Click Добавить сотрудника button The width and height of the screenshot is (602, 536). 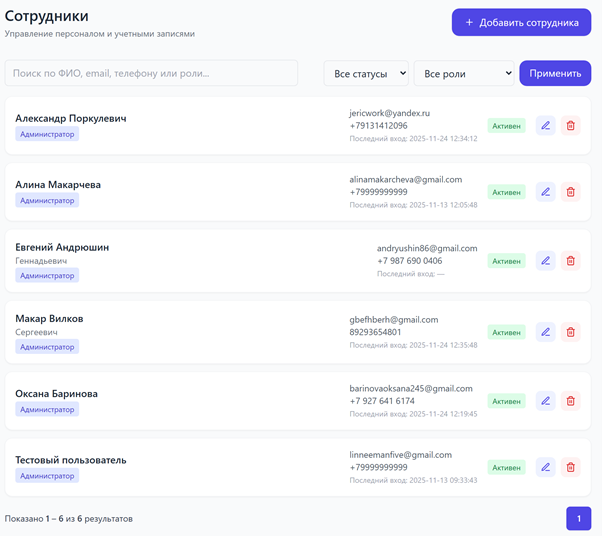521,22
